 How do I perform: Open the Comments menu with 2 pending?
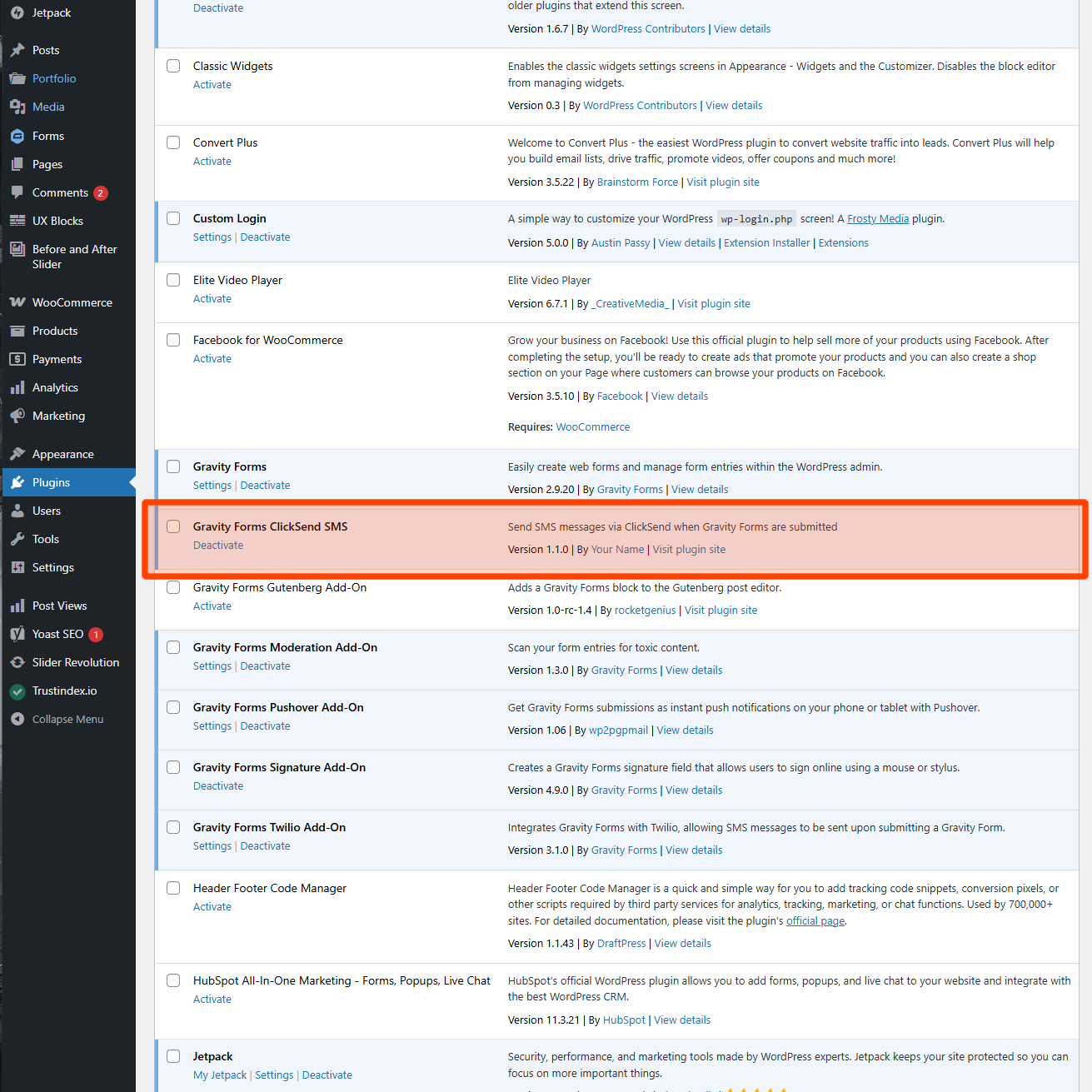tap(60, 192)
